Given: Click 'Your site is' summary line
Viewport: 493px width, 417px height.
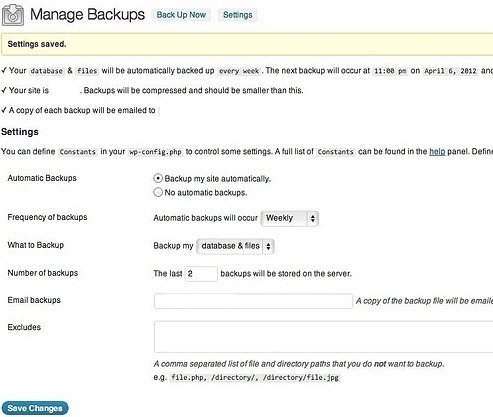Looking at the screenshot, I should [152, 91].
